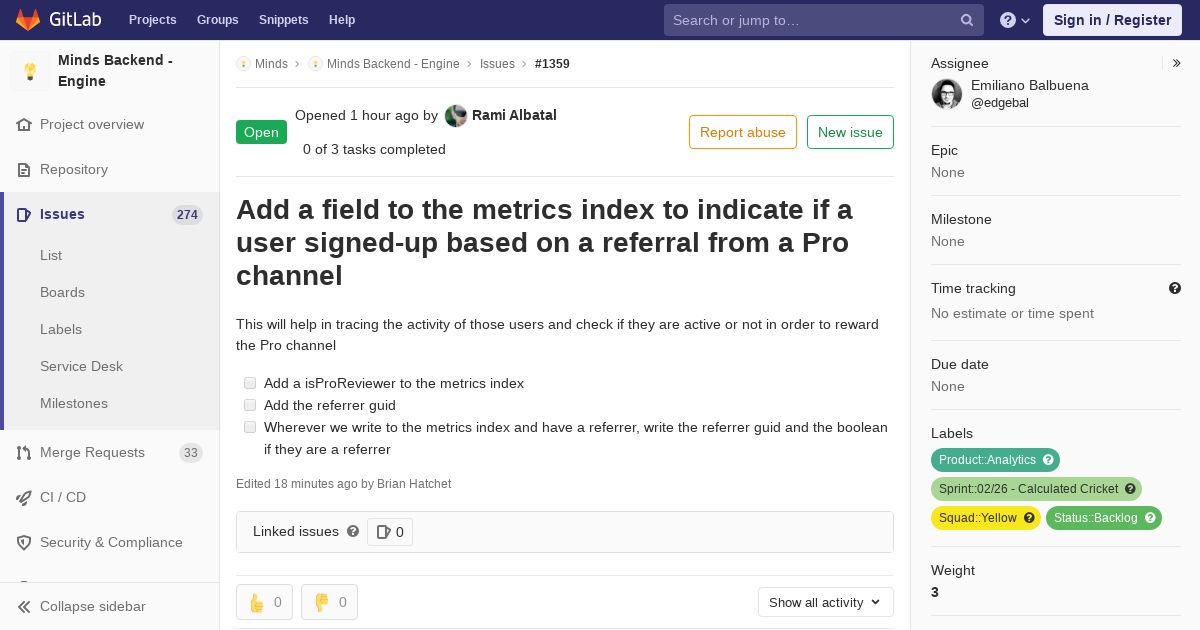This screenshot has height=630, width=1200.
Task: Collapse the right sidebar chevron
Action: click(x=1176, y=63)
